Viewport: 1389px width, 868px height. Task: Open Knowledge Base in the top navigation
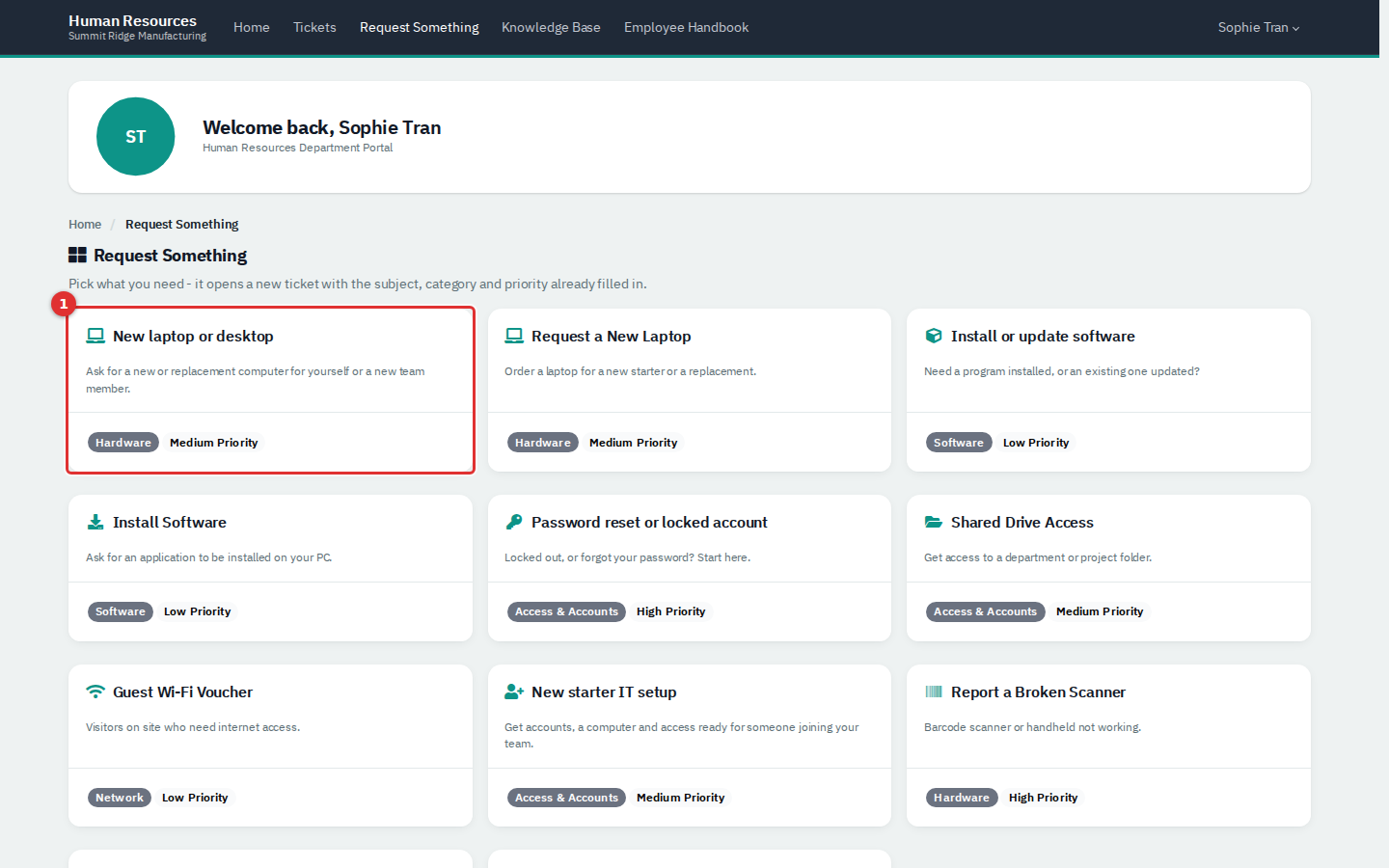pyautogui.click(x=551, y=27)
